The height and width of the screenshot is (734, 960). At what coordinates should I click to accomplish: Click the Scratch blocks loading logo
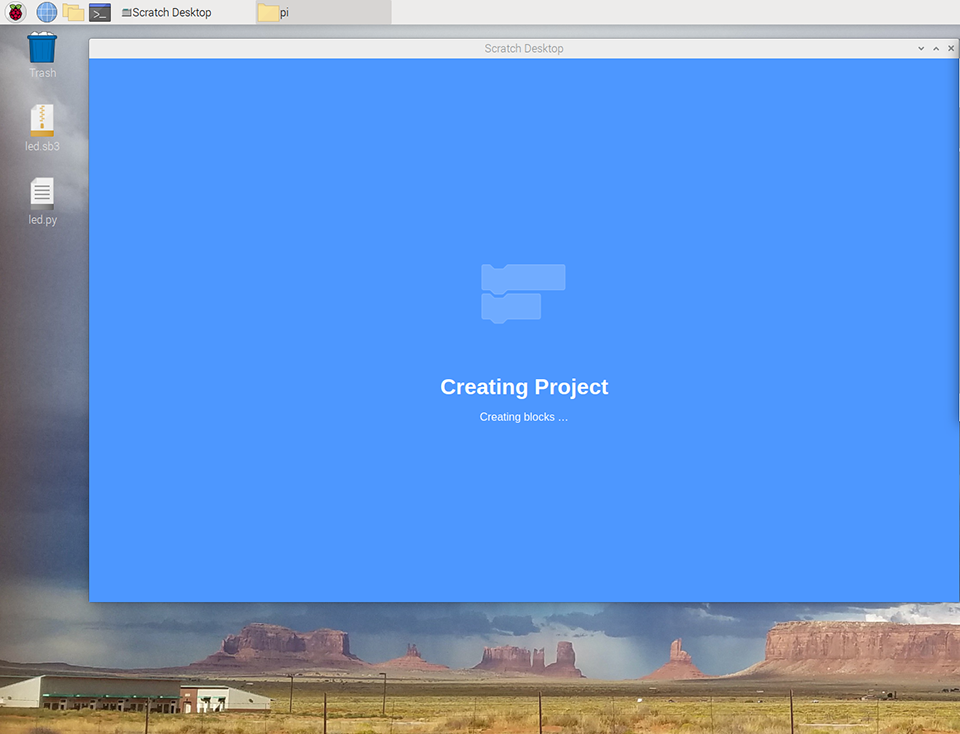tap(523, 294)
